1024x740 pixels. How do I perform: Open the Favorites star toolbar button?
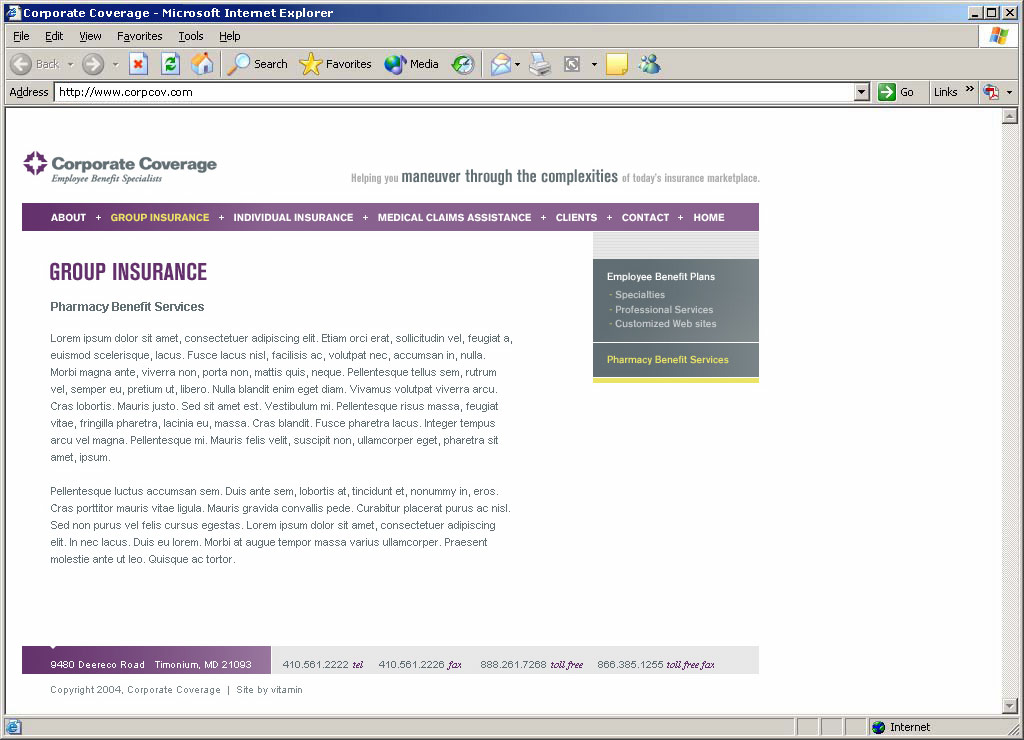(335, 64)
